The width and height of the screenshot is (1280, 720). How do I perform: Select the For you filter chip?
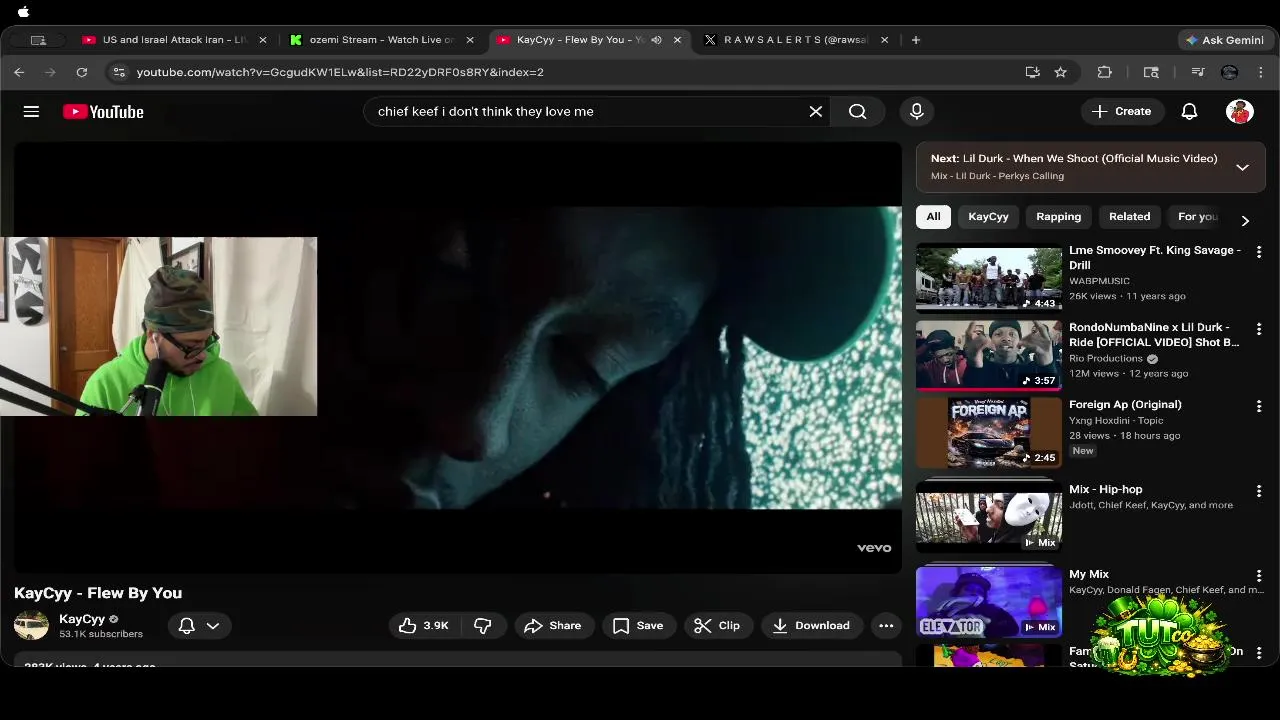click(1197, 216)
